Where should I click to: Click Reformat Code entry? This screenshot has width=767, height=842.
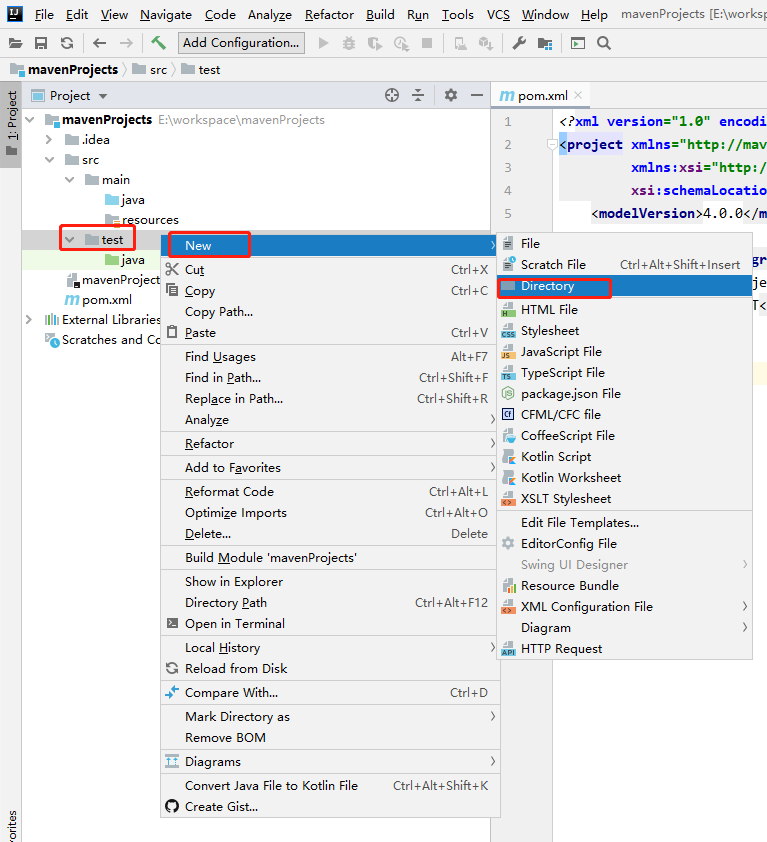click(x=330, y=491)
